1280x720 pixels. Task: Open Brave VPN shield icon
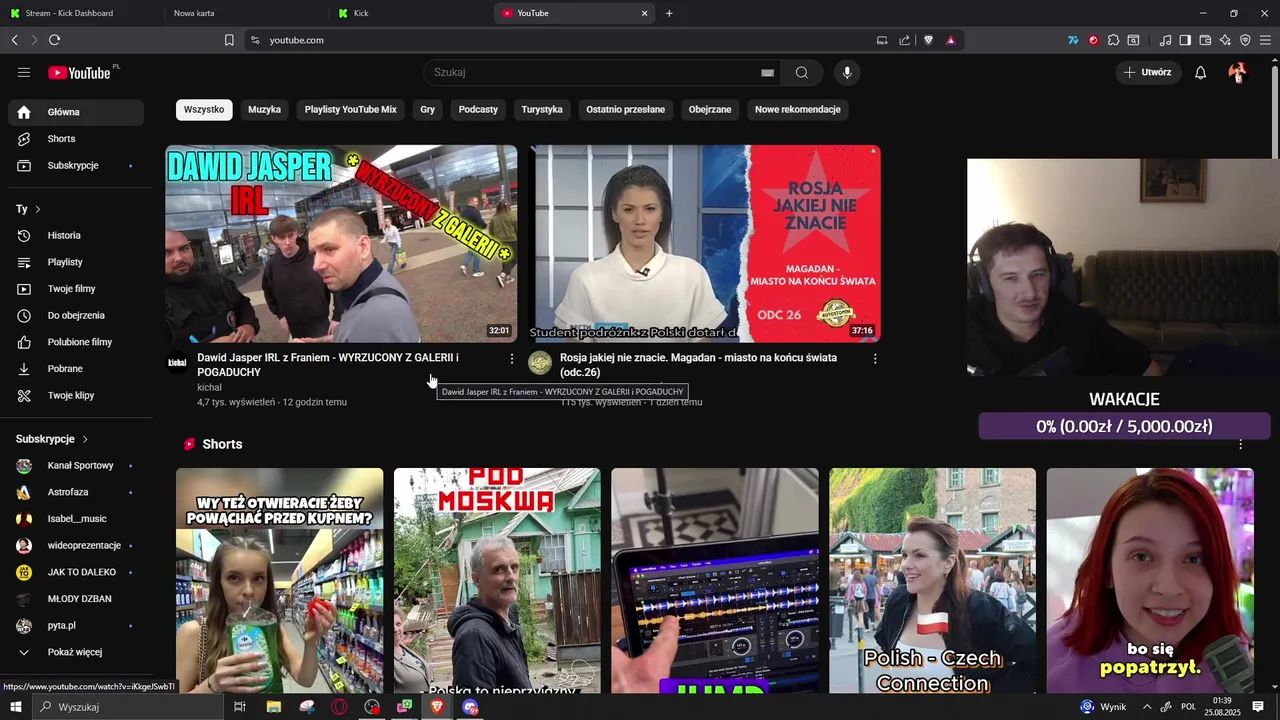pos(1245,40)
